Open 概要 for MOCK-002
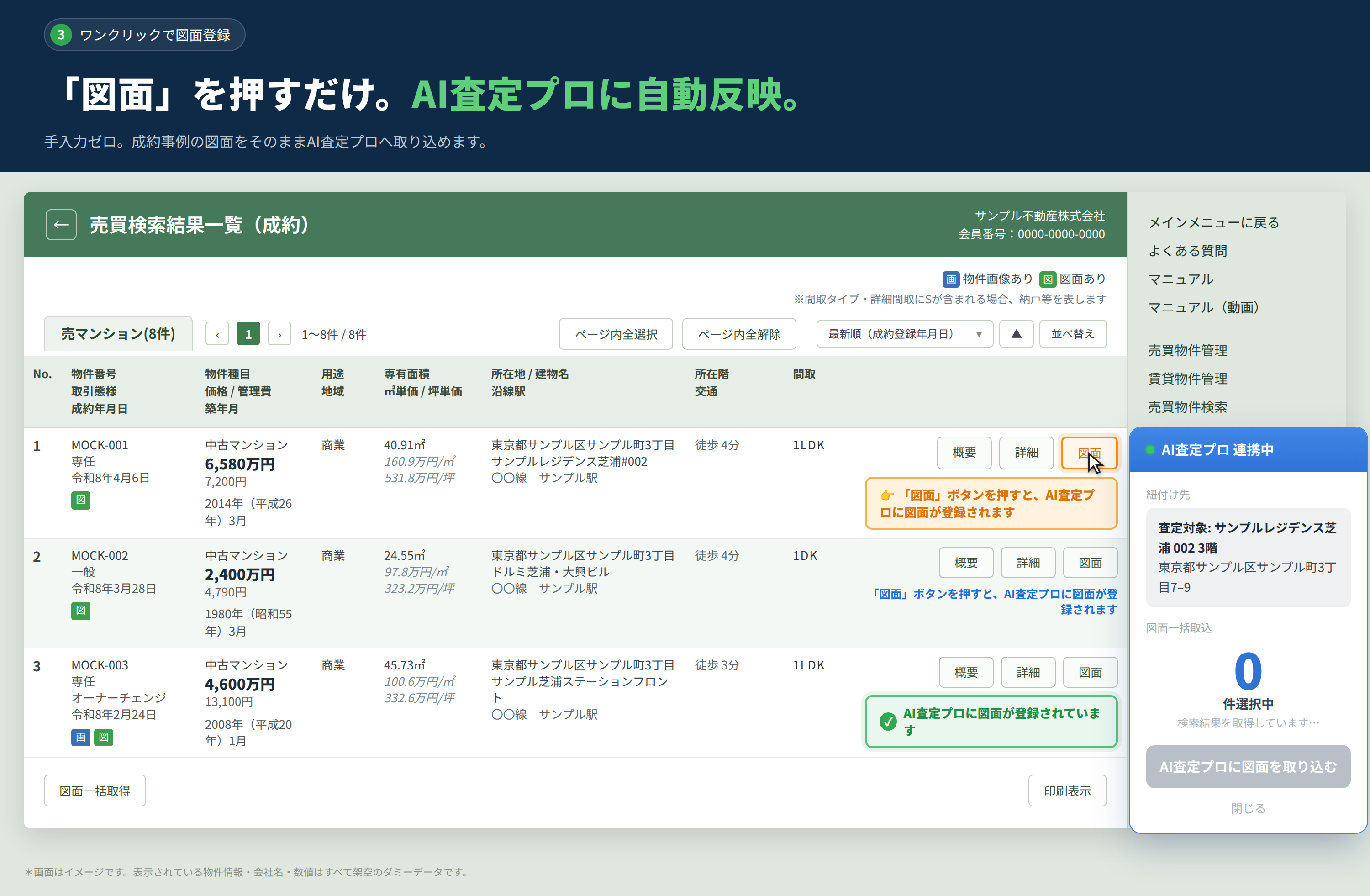 pos(966,562)
